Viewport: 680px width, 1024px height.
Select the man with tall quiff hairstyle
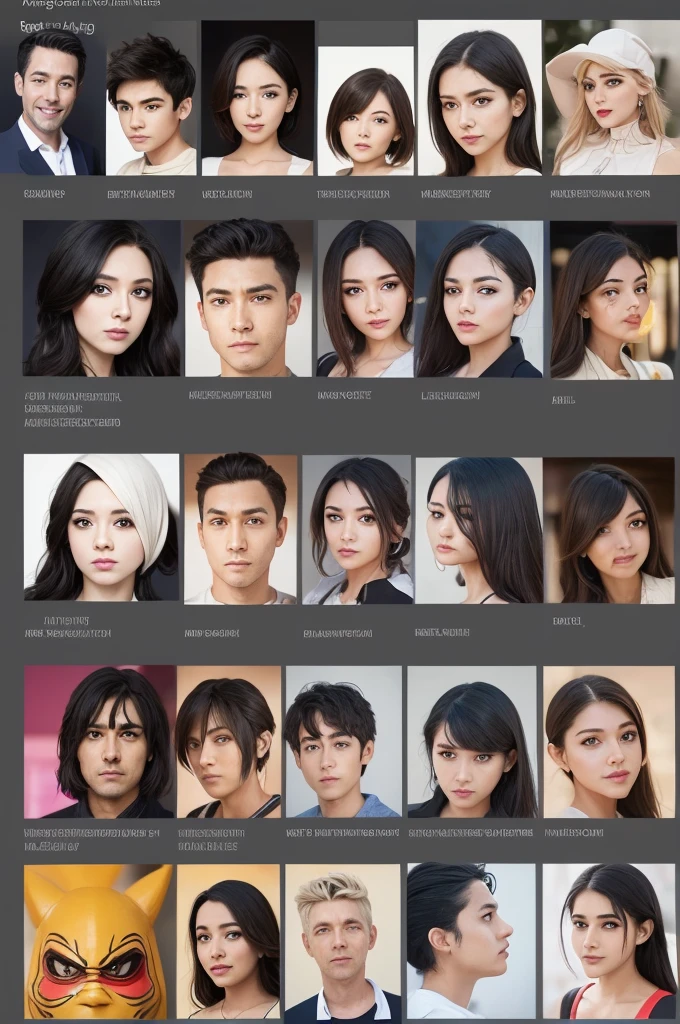point(248,298)
